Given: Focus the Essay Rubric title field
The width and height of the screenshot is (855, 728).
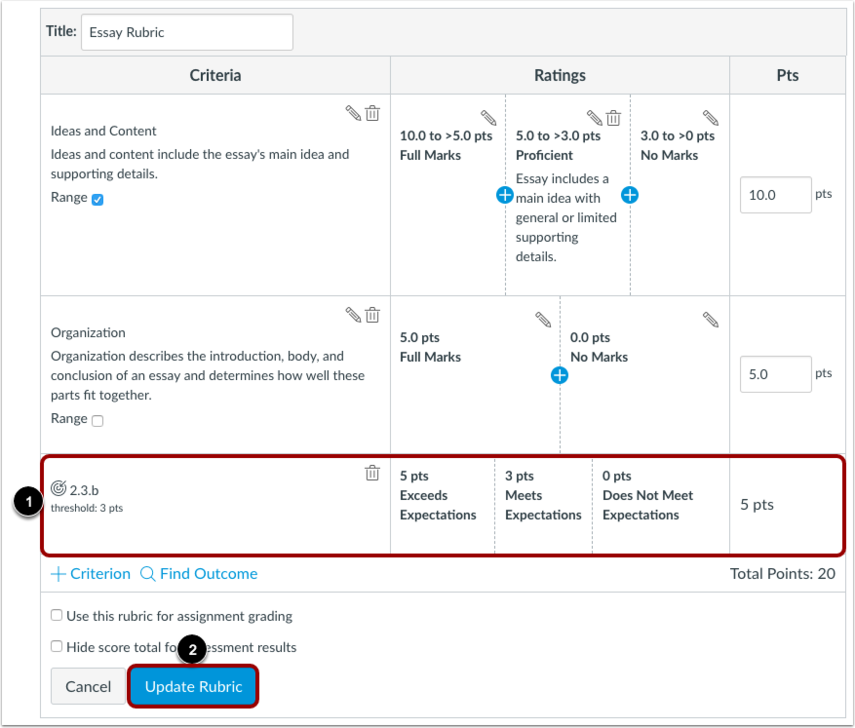Looking at the screenshot, I should (x=187, y=32).
